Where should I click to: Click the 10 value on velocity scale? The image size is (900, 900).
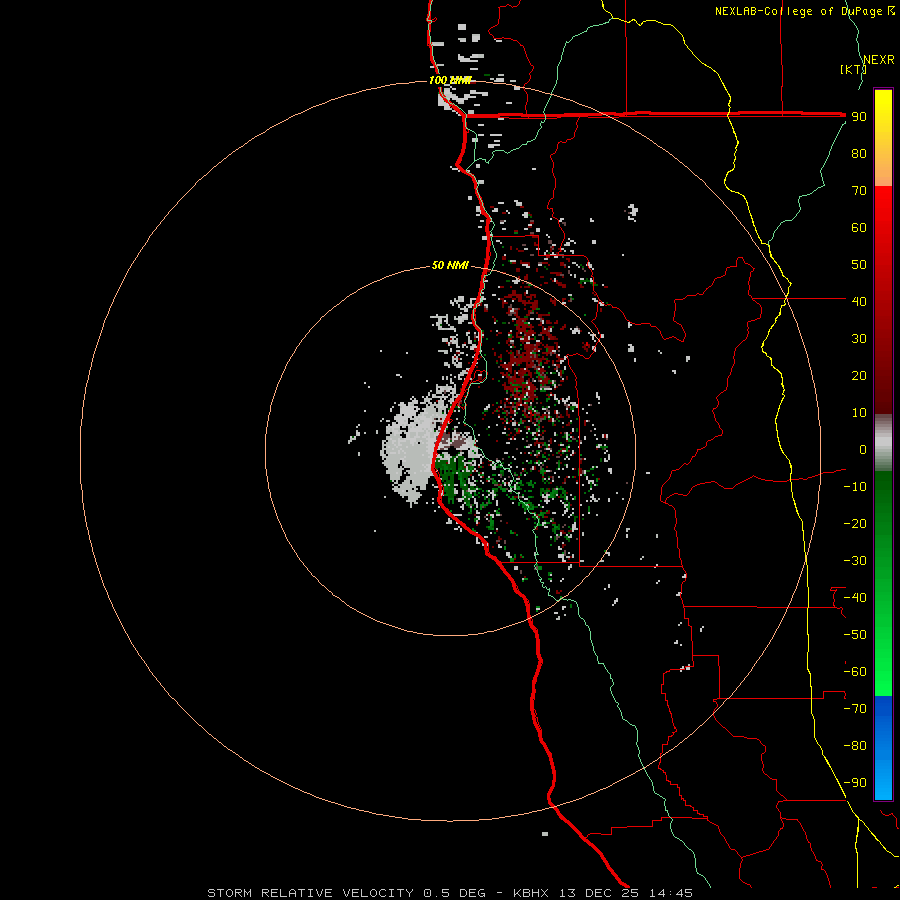[x=859, y=413]
